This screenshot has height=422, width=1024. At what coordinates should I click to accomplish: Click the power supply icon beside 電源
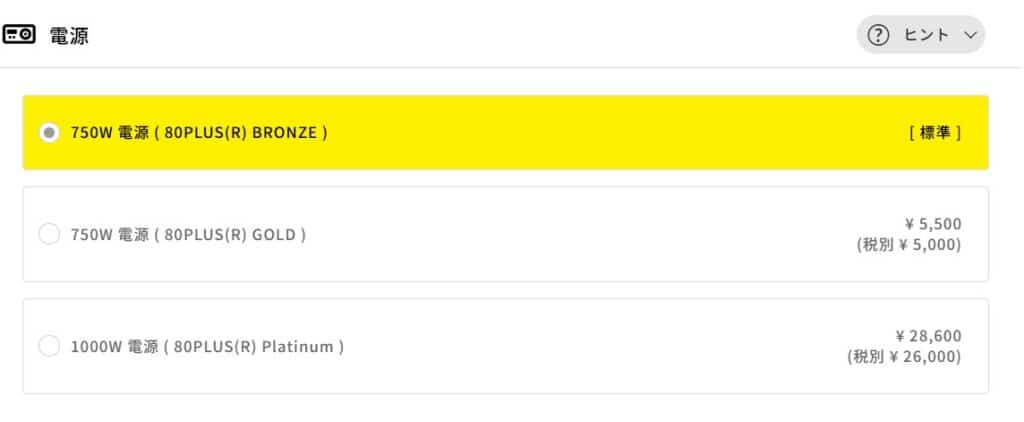tap(20, 35)
